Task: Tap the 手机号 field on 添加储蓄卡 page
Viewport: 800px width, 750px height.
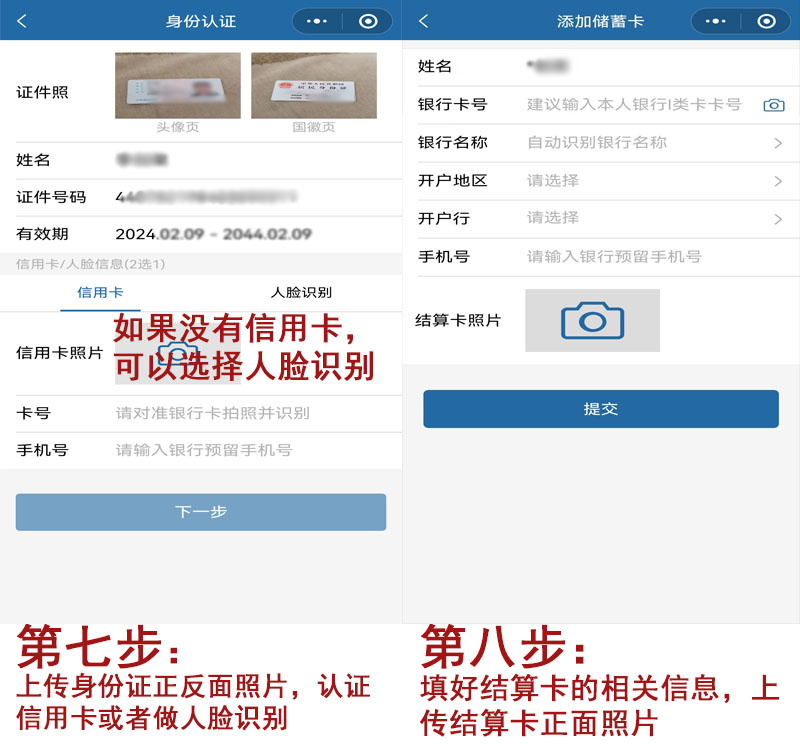Action: click(x=600, y=258)
